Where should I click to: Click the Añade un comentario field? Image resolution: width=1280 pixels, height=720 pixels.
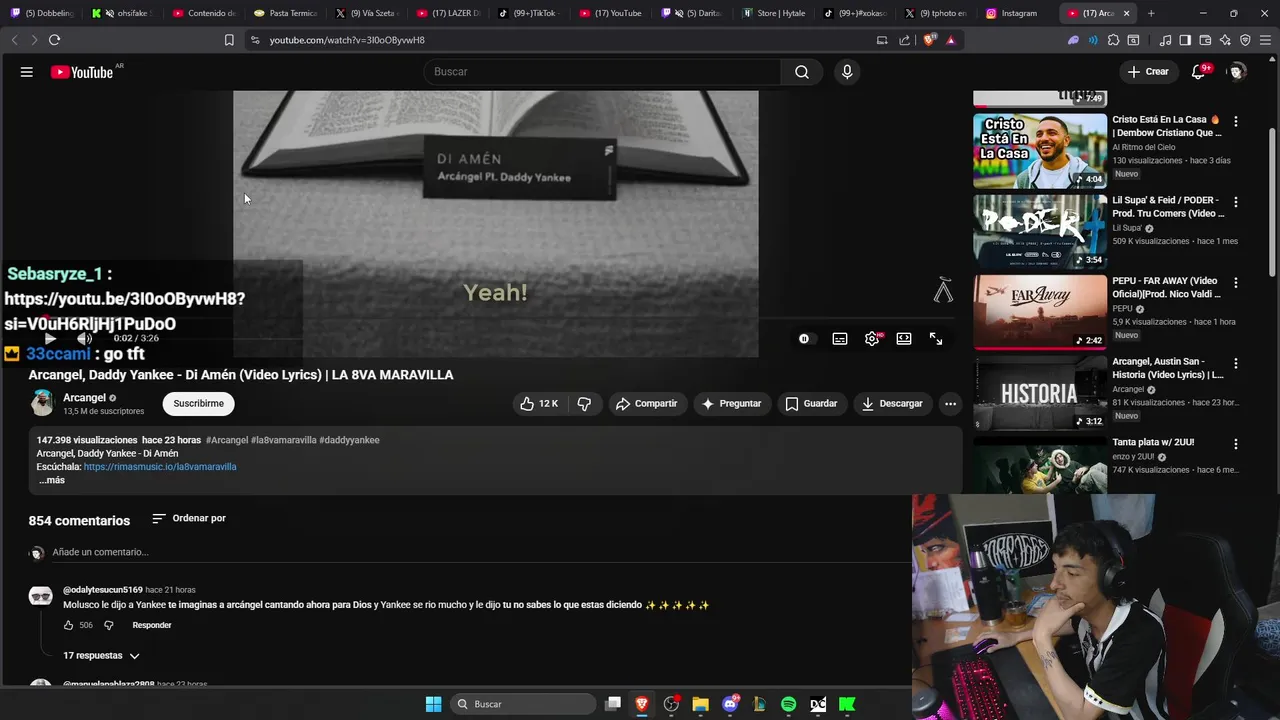point(480,552)
